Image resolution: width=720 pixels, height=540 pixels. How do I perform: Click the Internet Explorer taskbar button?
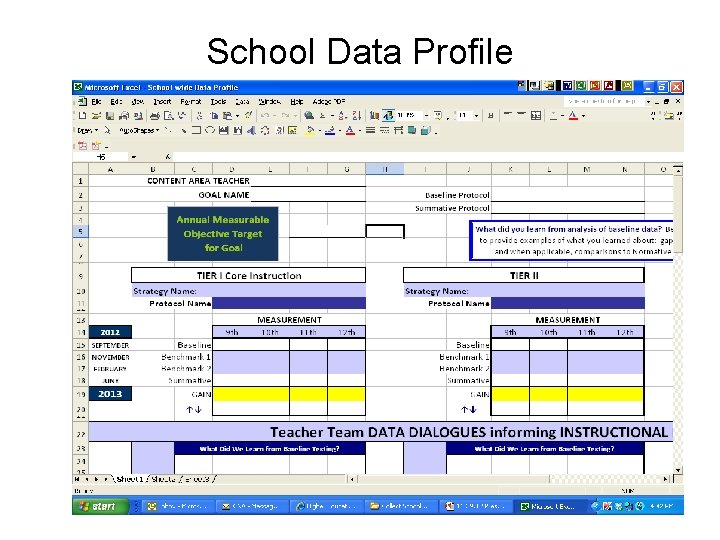(326, 506)
